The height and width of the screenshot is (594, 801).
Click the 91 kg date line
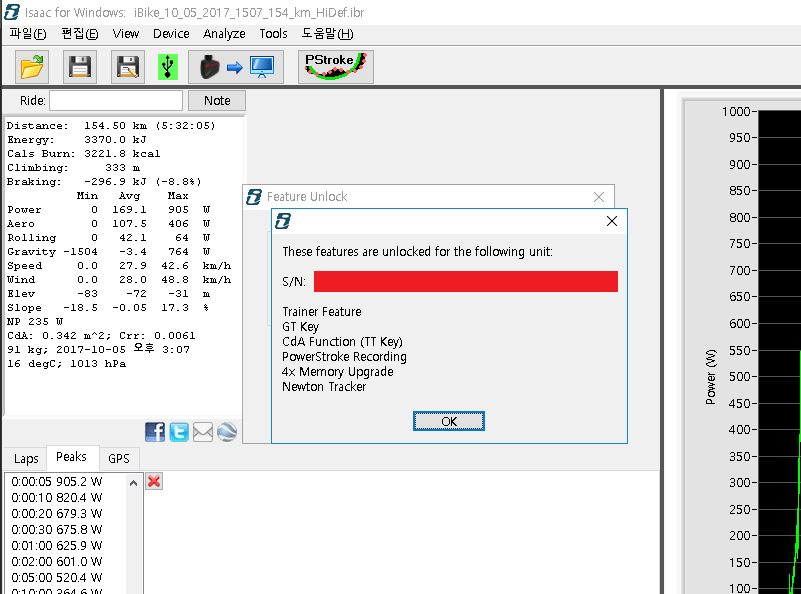98,349
